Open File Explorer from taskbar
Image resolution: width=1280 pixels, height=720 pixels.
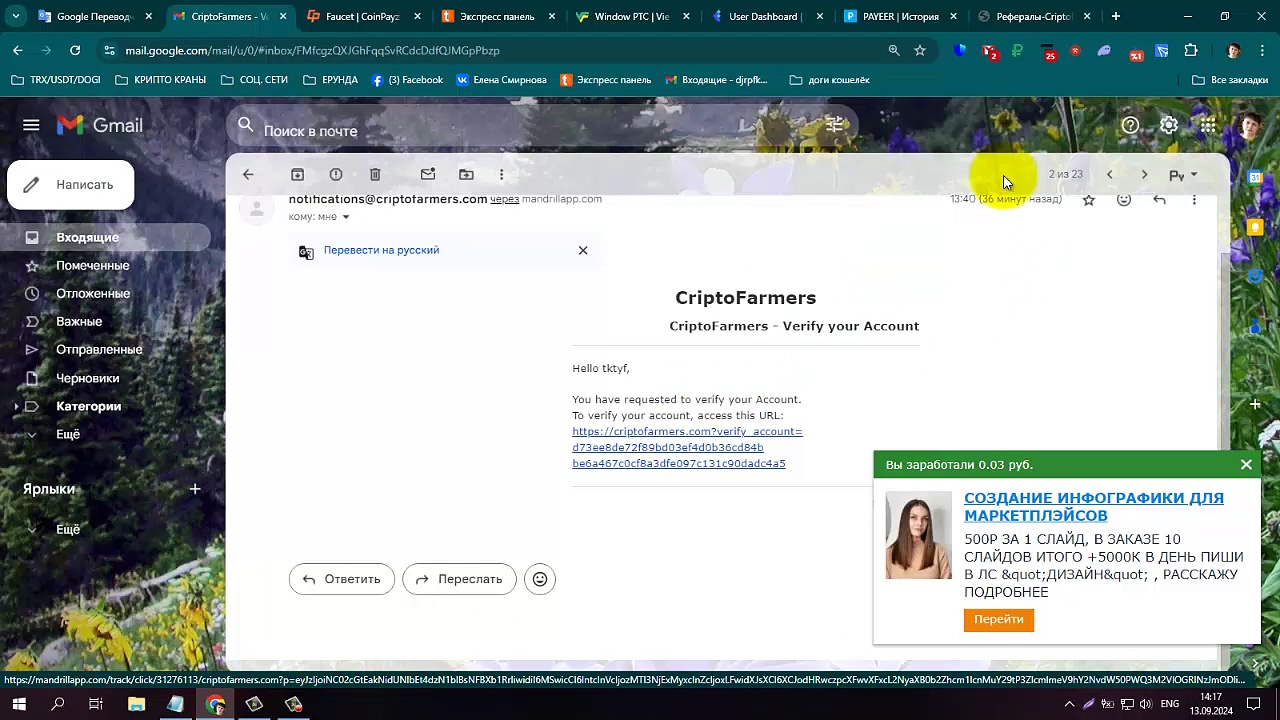coord(136,705)
